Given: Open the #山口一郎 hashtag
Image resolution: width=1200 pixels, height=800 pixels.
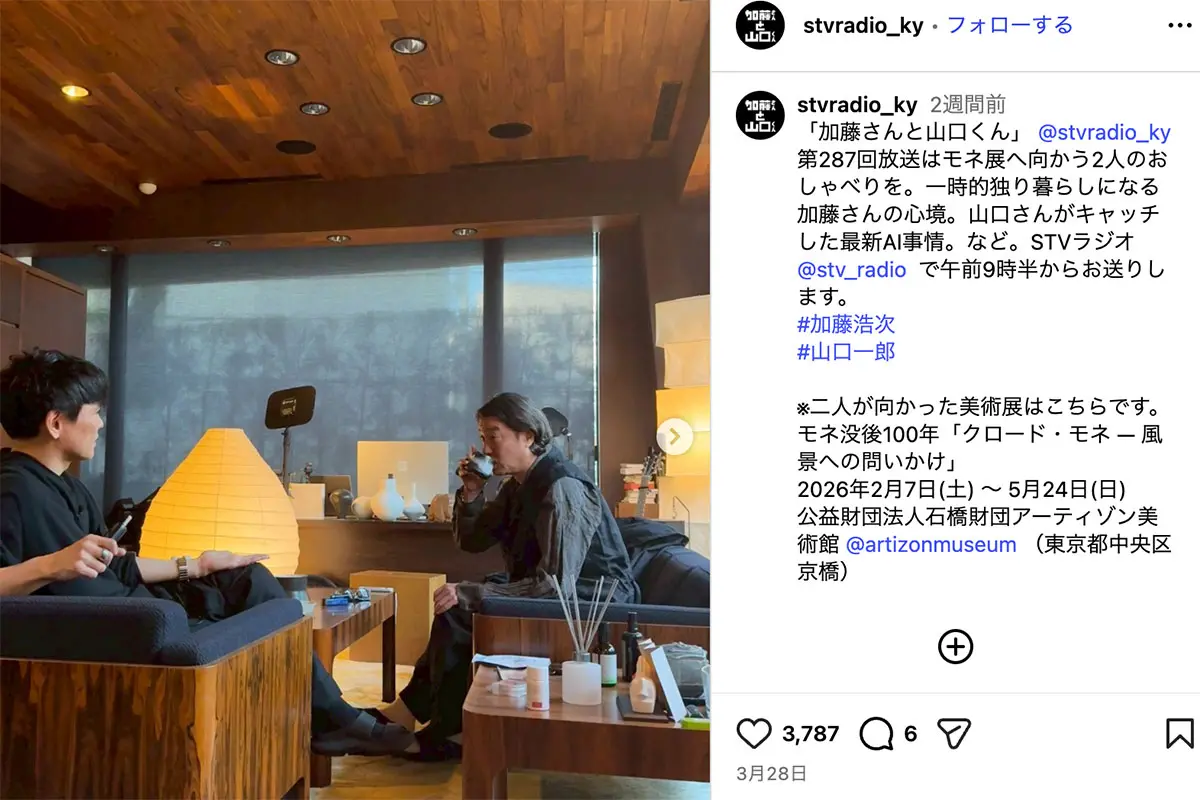Looking at the screenshot, I should tap(846, 351).
